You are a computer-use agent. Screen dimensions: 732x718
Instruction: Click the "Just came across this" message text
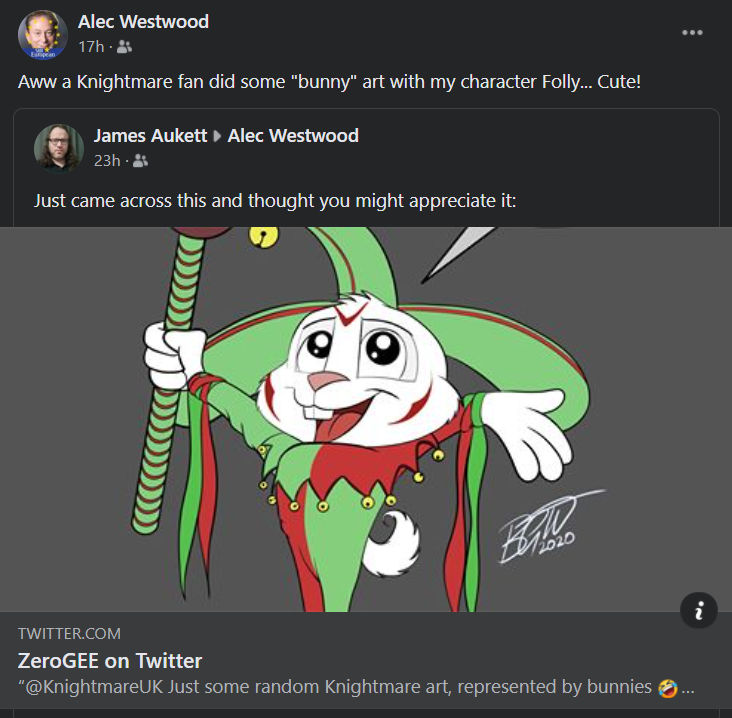[x=274, y=200]
